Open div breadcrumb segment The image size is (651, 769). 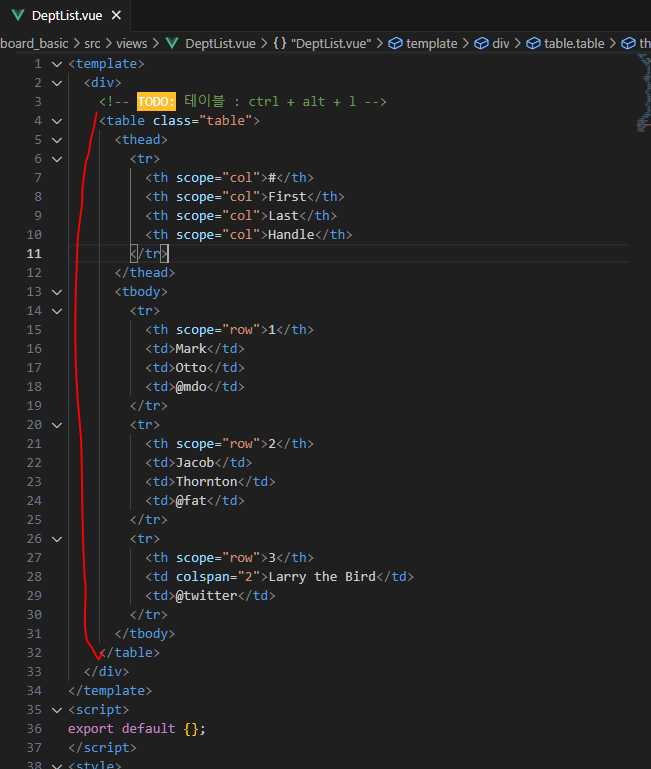501,44
